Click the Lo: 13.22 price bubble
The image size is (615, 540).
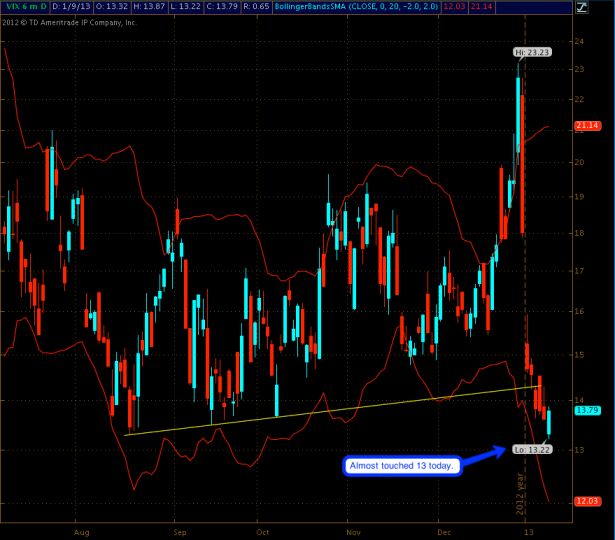531,449
